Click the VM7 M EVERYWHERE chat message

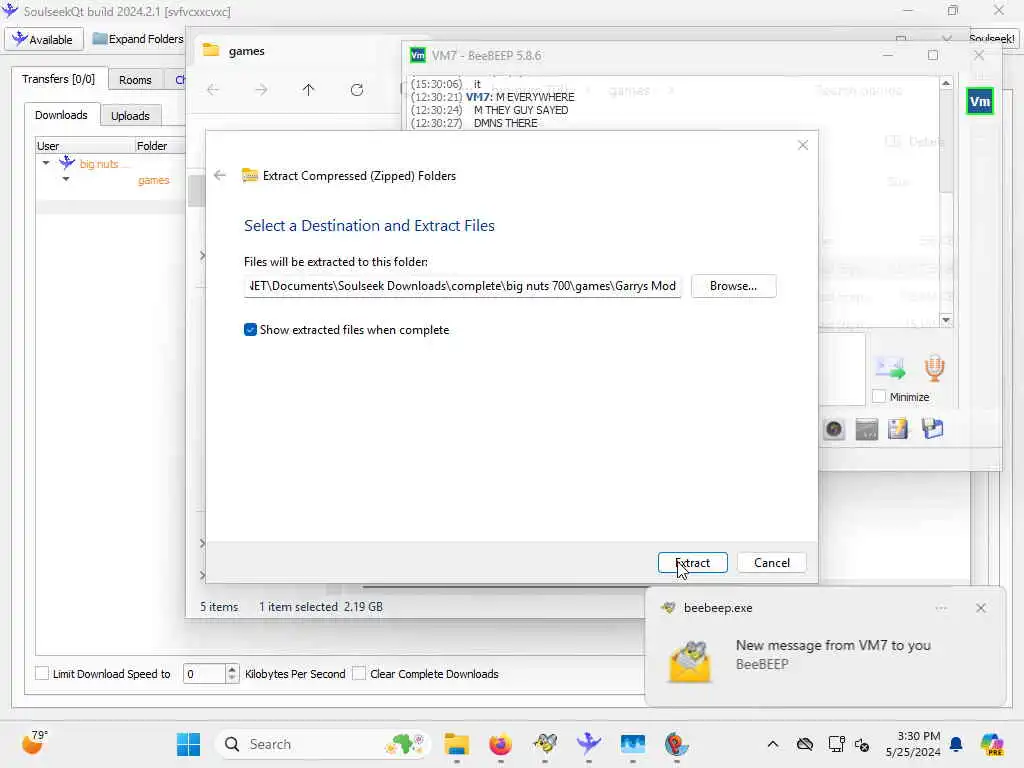(493, 97)
